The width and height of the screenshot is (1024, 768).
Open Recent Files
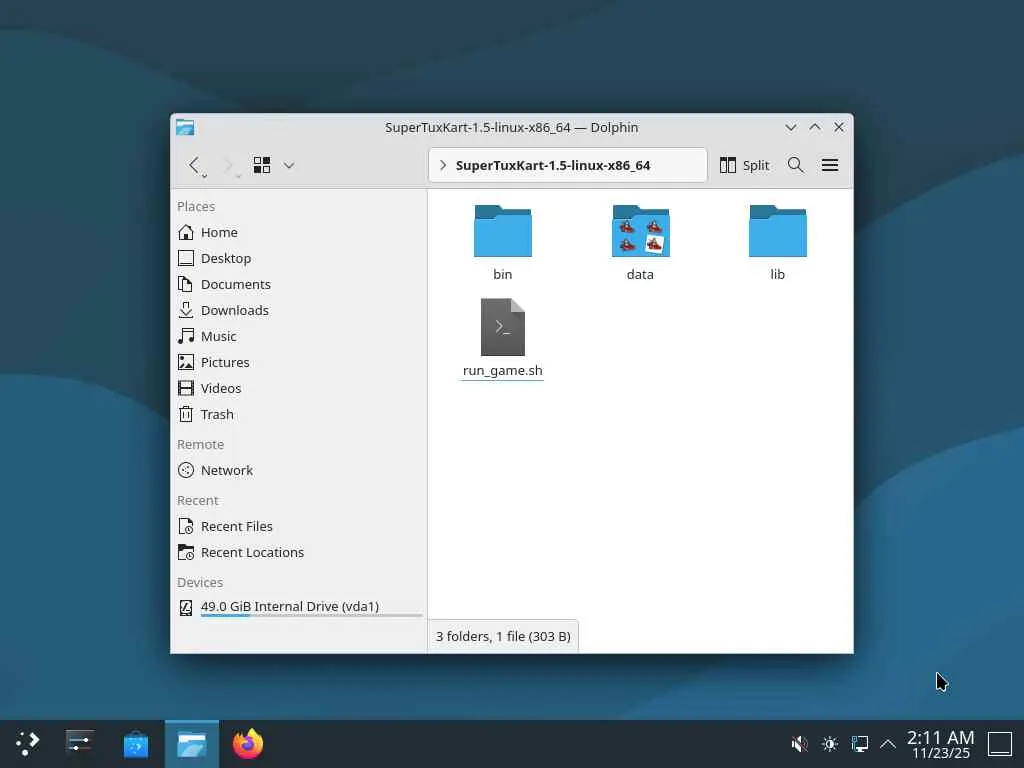[299, 526]
